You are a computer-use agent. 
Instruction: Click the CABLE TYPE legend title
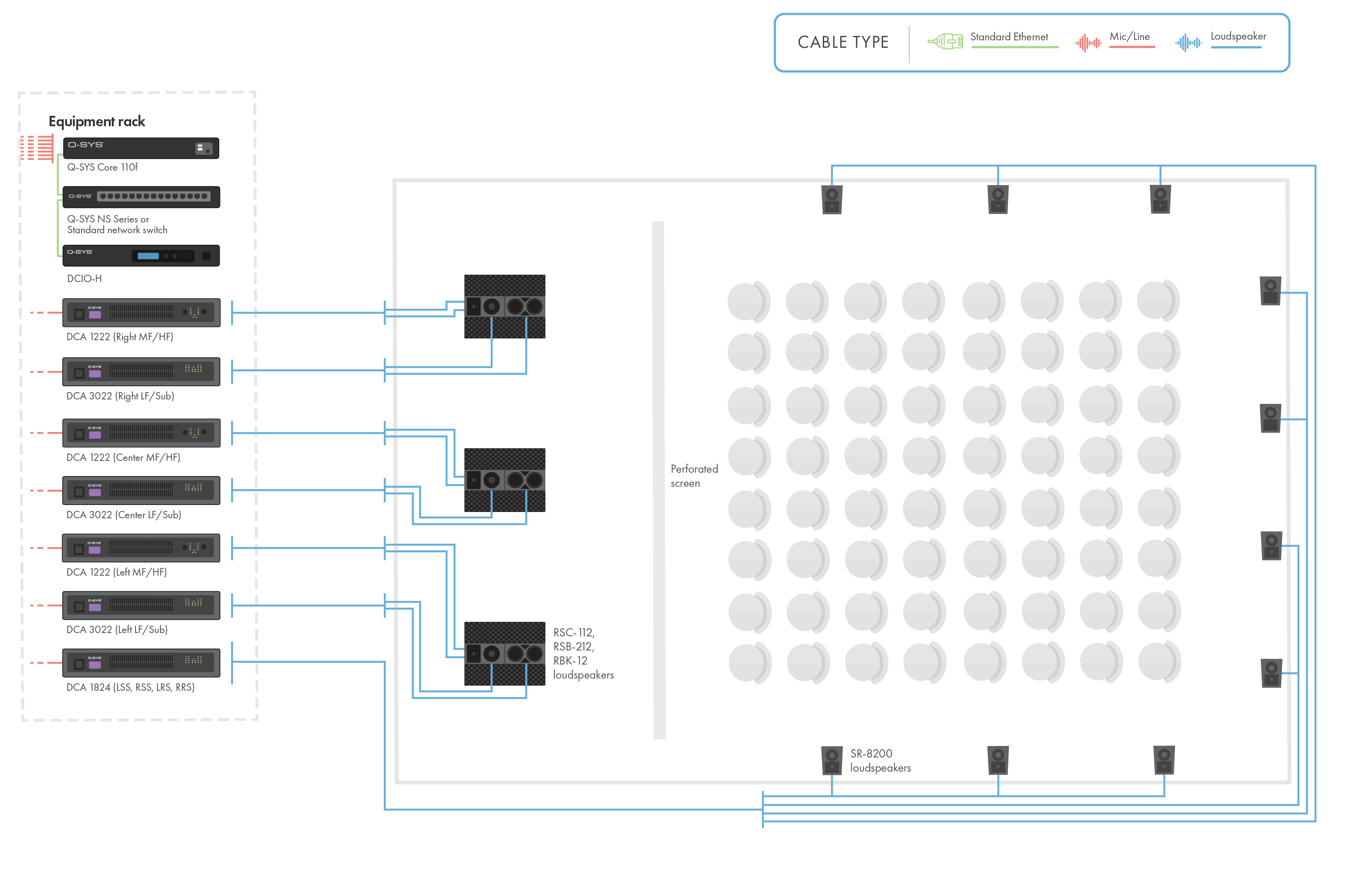click(x=843, y=43)
